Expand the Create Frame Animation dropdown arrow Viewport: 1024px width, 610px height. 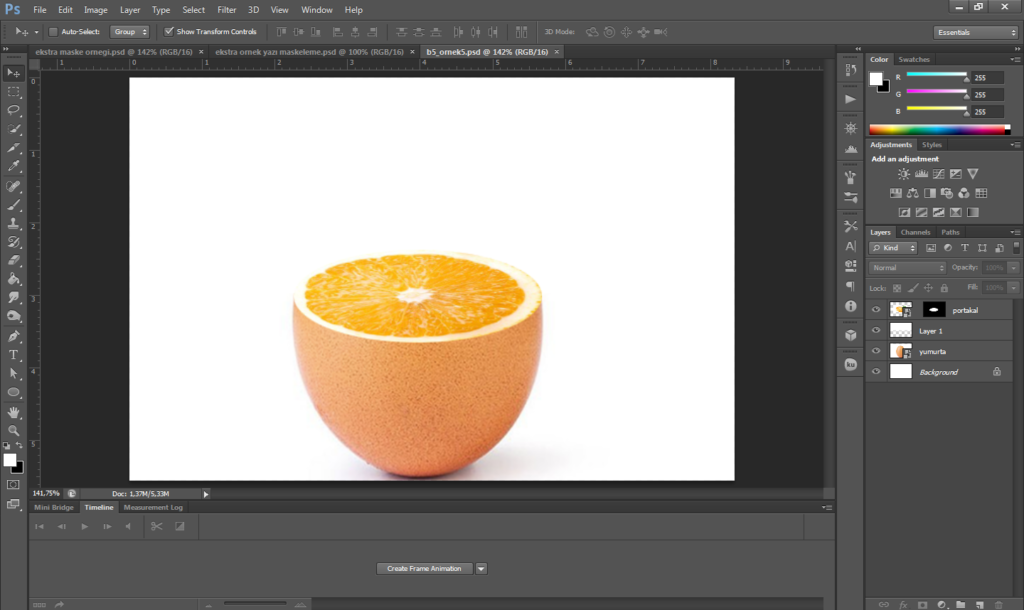coord(481,568)
